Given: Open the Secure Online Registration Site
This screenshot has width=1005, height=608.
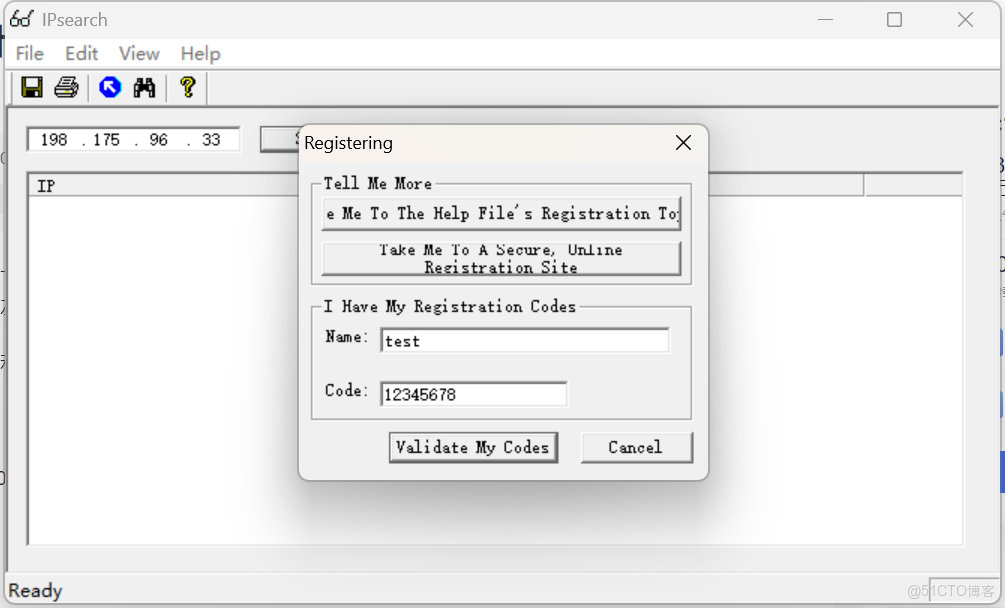Looking at the screenshot, I should 500,258.
